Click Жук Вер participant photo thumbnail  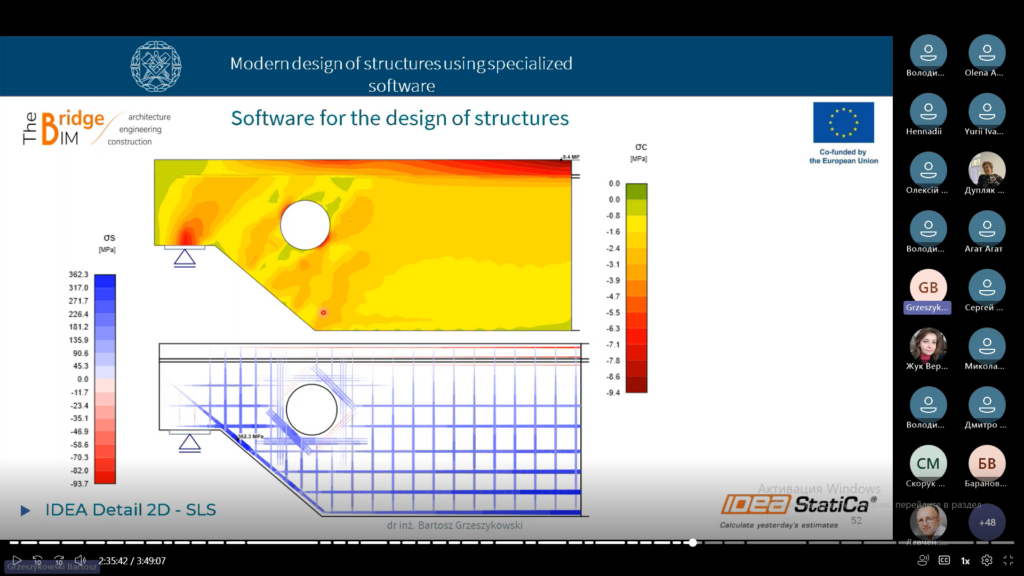(x=928, y=345)
